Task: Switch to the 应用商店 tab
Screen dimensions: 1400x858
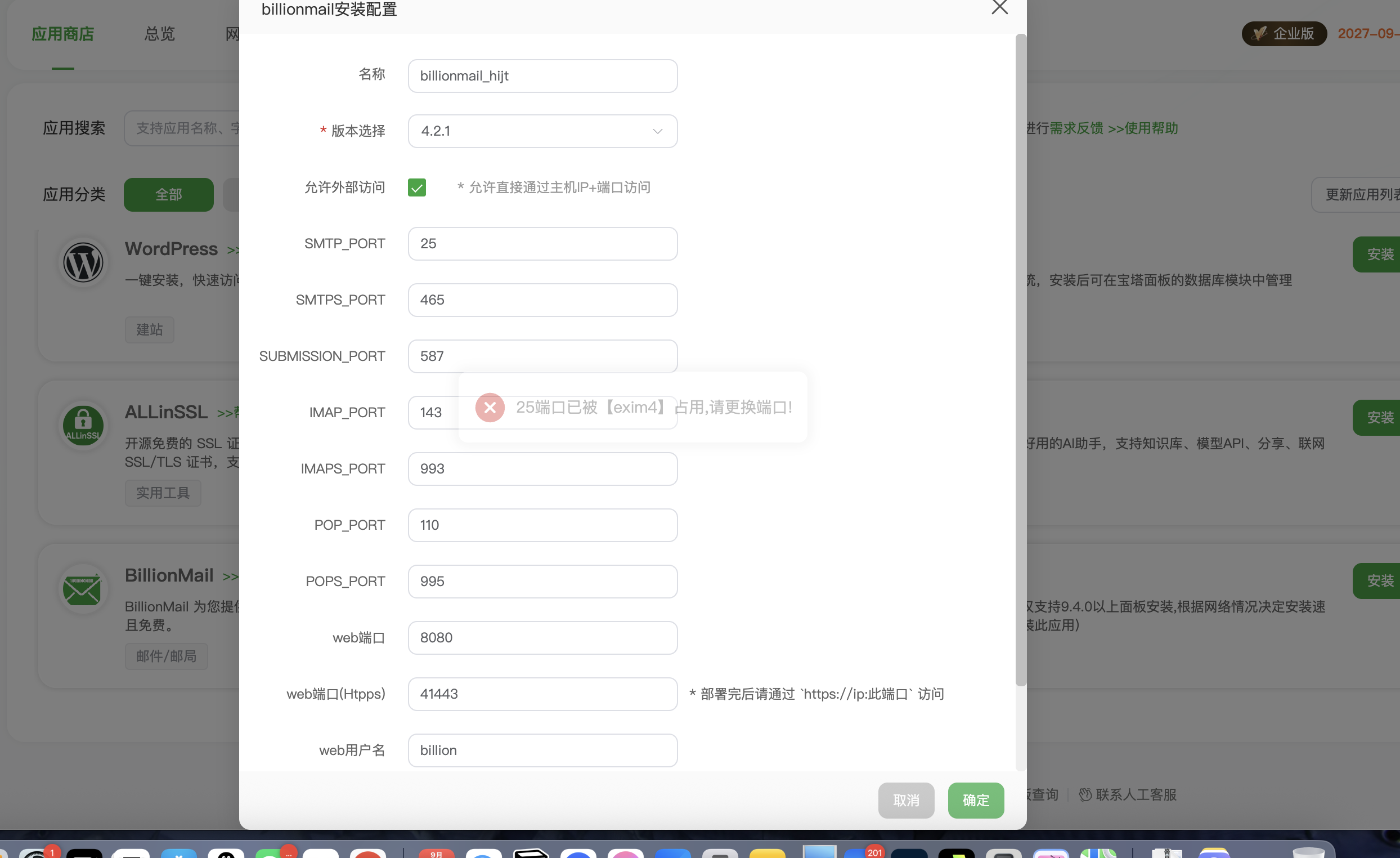Action: point(62,34)
